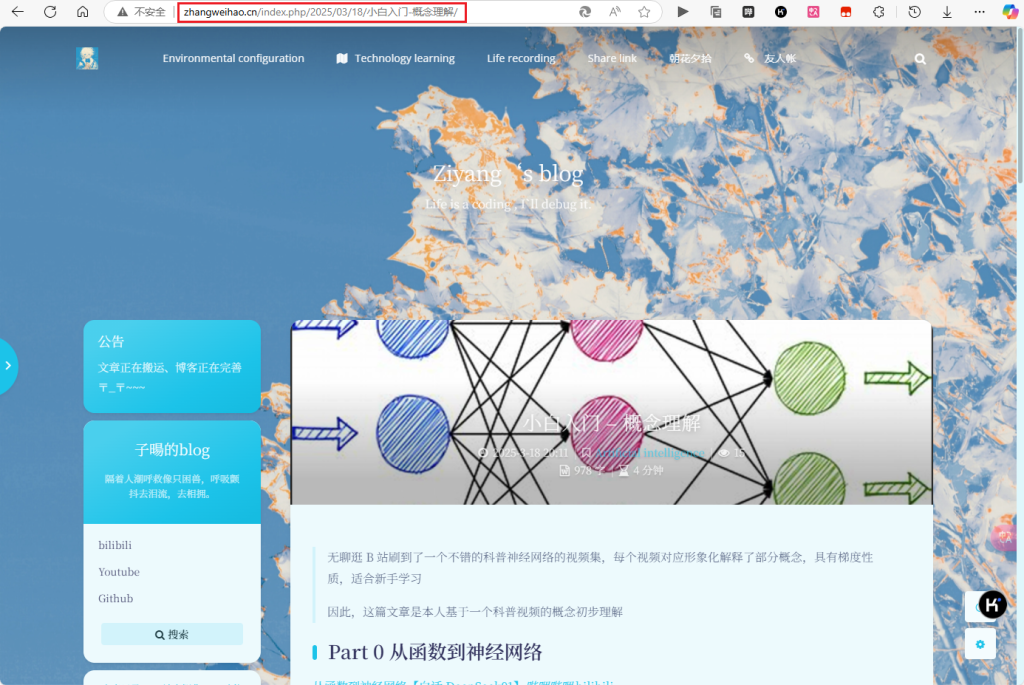Open the extensions puzzle-piece menu
The width and height of the screenshot is (1024, 685).
click(879, 12)
